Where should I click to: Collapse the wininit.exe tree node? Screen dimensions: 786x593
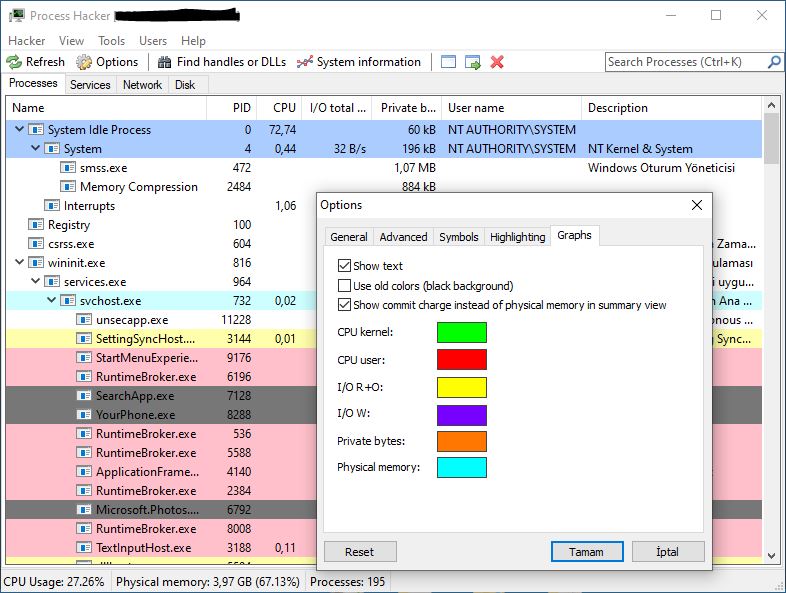19,262
